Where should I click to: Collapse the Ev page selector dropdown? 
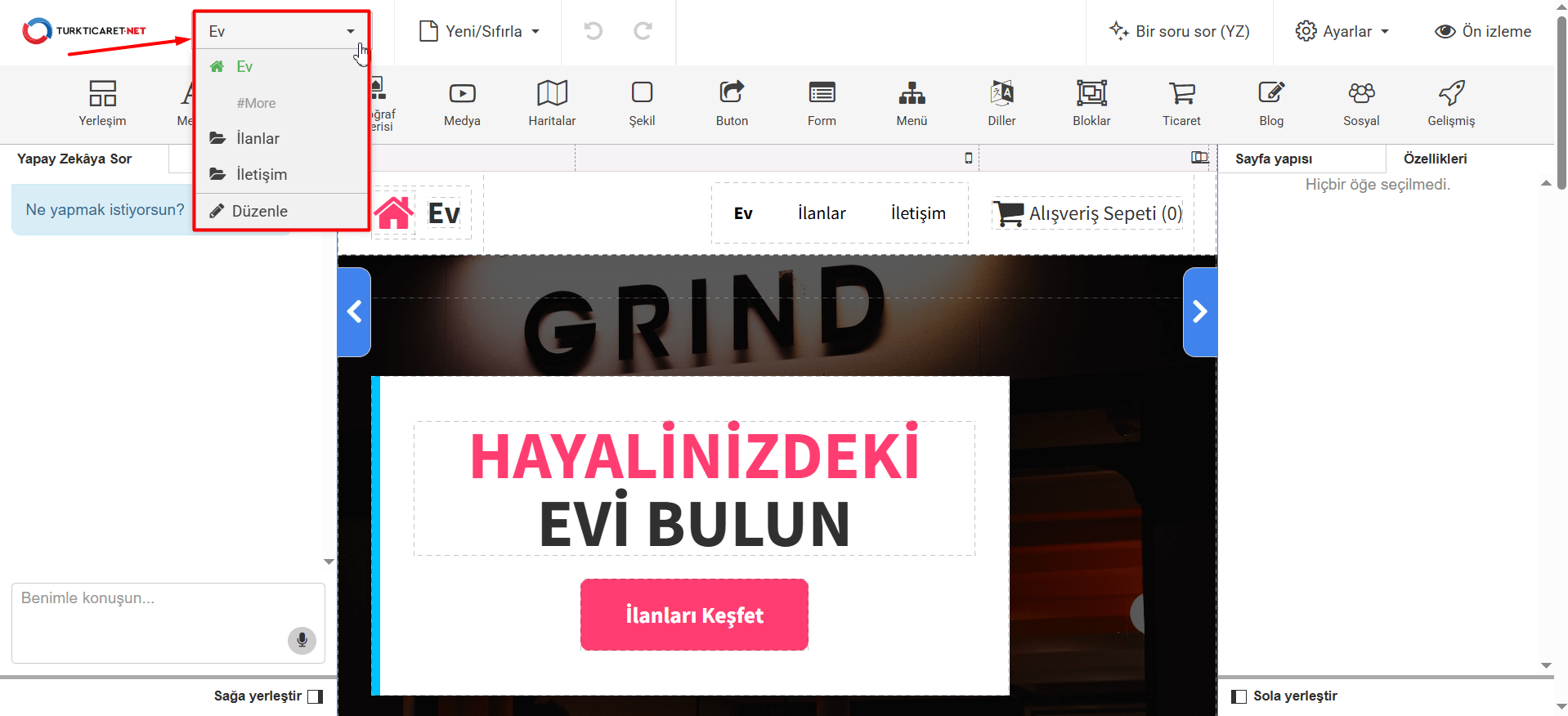282,31
